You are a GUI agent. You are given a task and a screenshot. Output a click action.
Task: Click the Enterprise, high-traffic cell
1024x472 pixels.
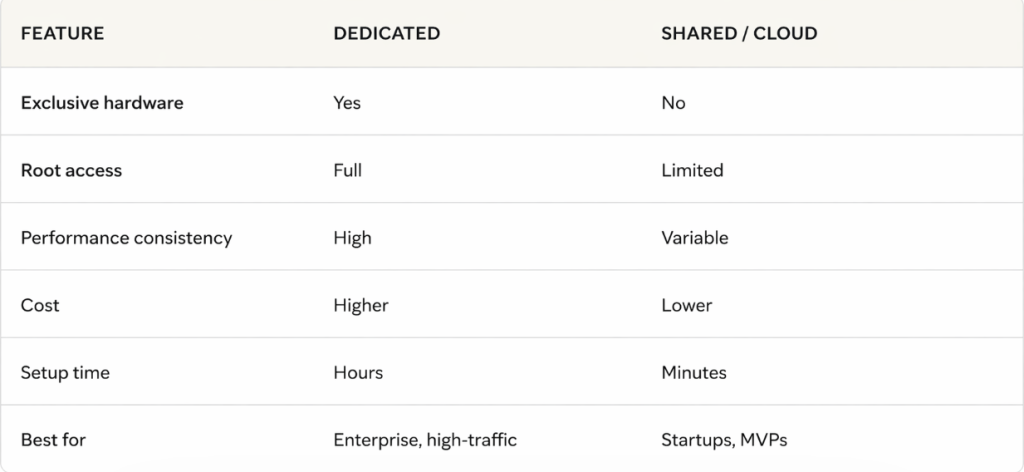click(425, 440)
